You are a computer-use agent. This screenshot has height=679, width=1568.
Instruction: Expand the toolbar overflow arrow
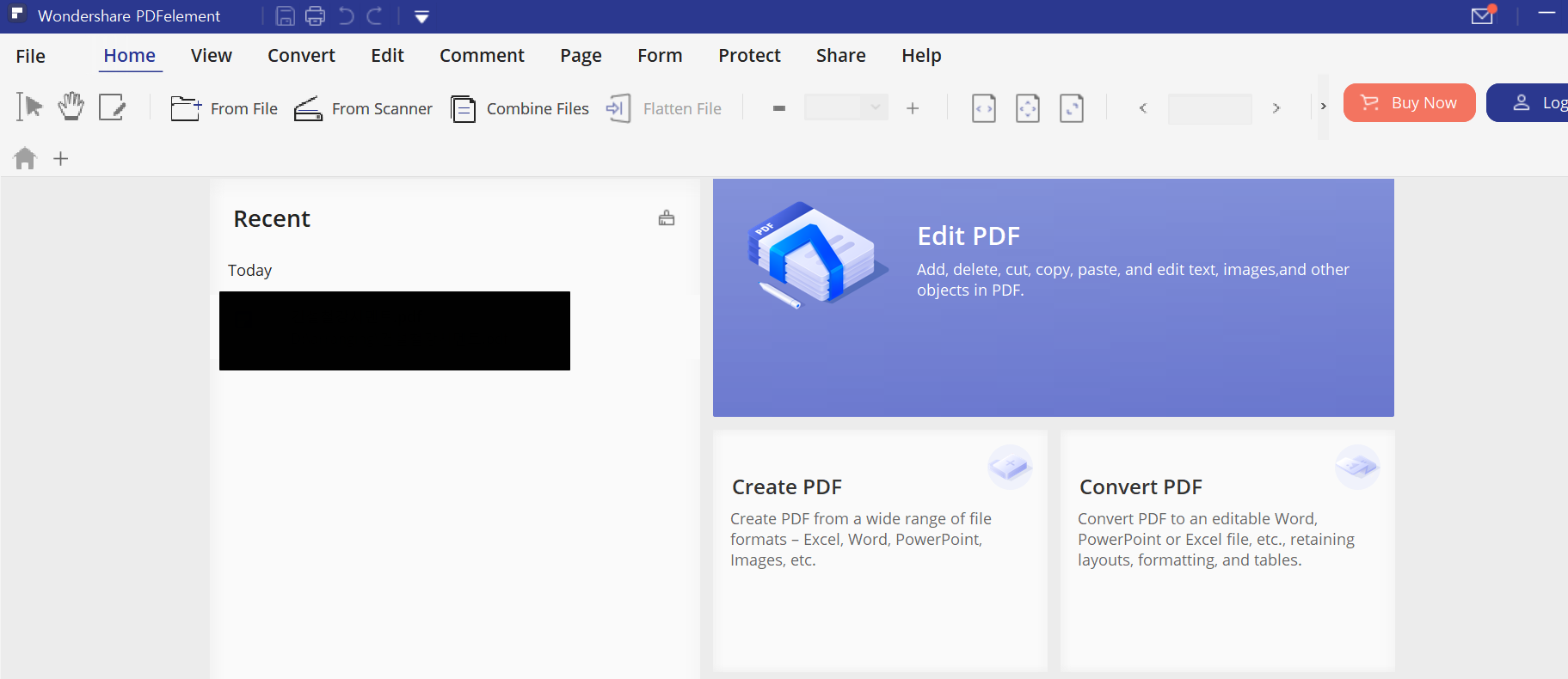pos(1323,107)
